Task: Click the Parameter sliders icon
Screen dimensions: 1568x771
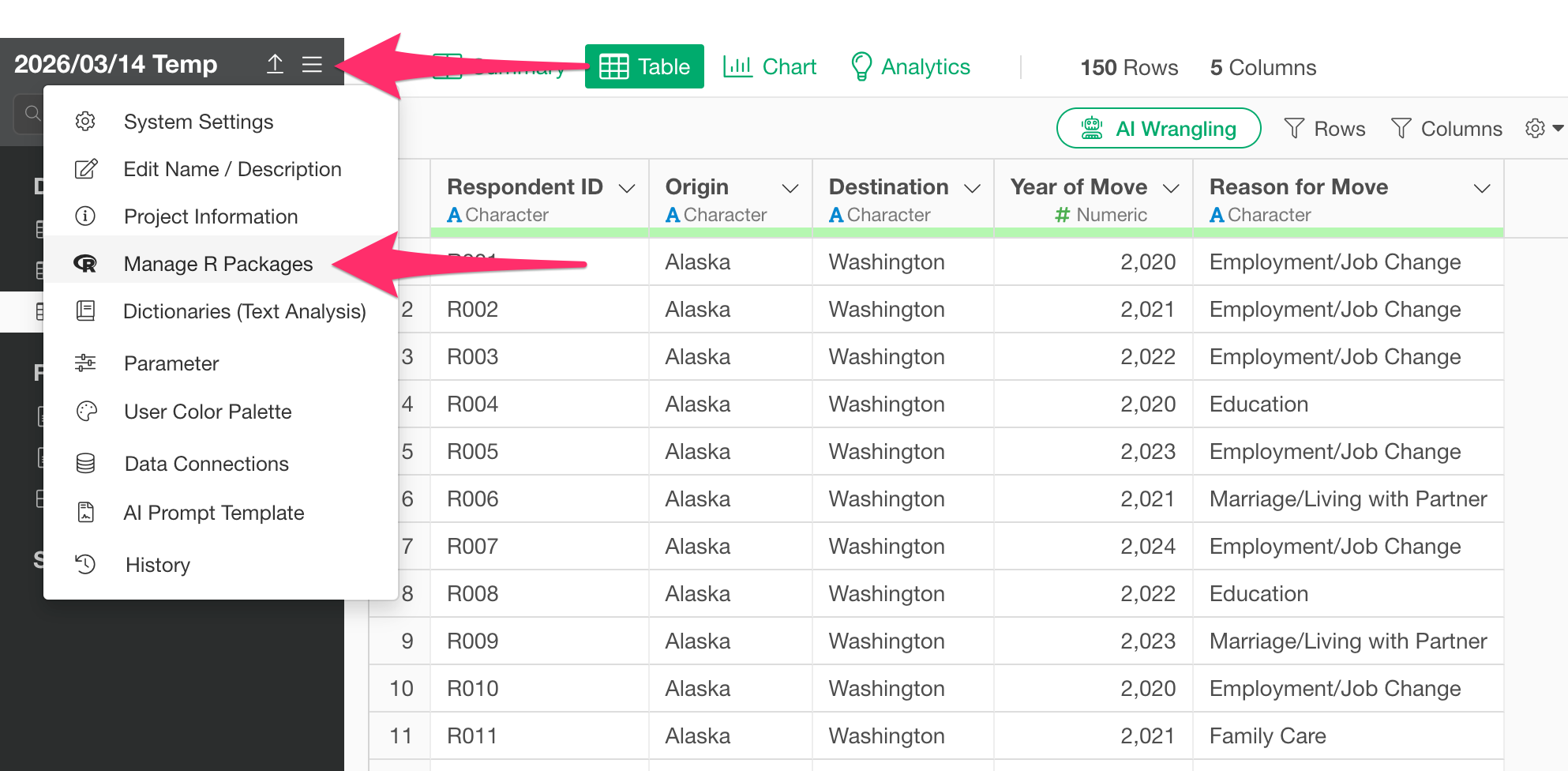Action: coord(85,363)
